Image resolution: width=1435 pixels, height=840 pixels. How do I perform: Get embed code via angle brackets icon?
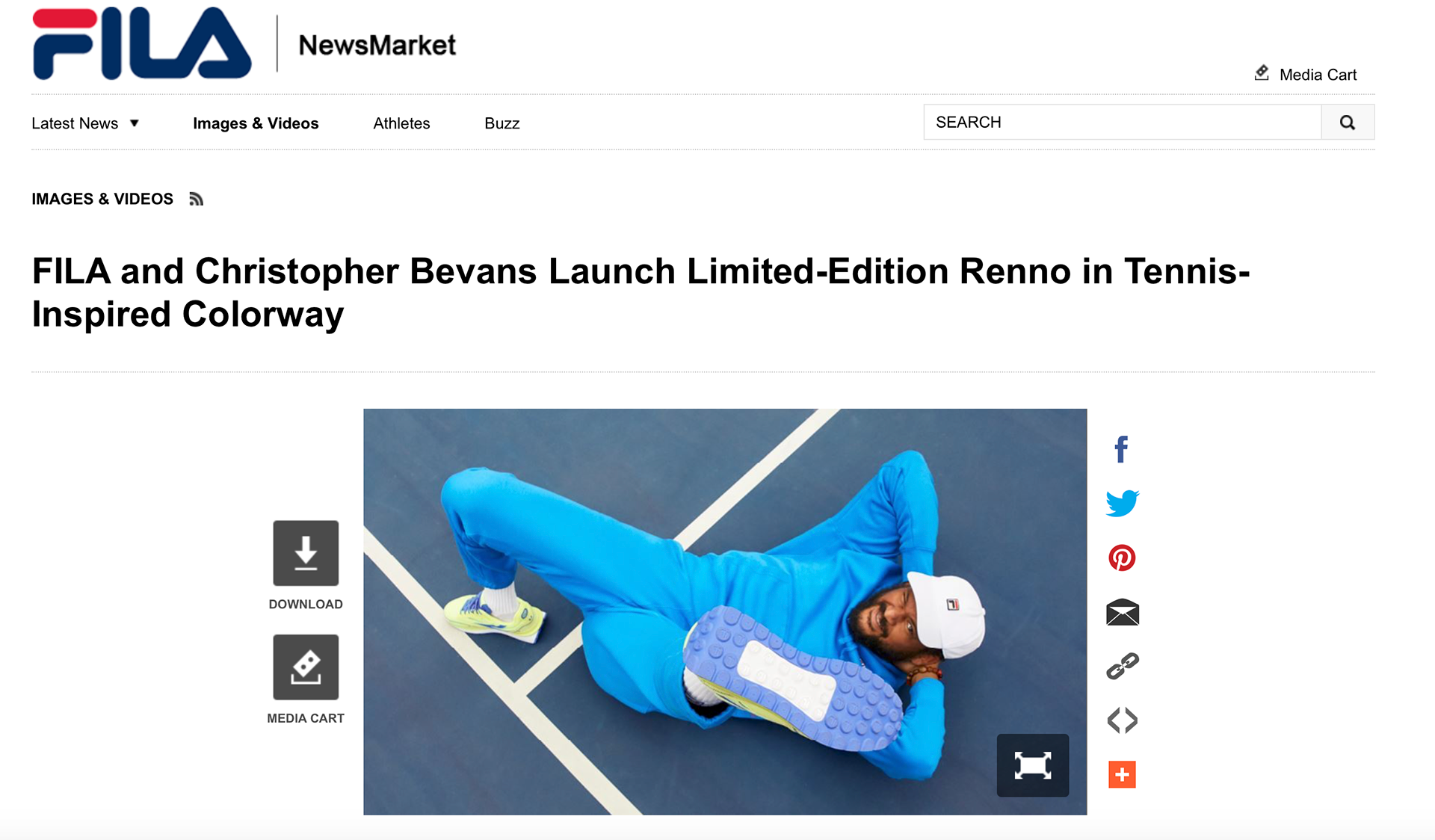(x=1122, y=720)
